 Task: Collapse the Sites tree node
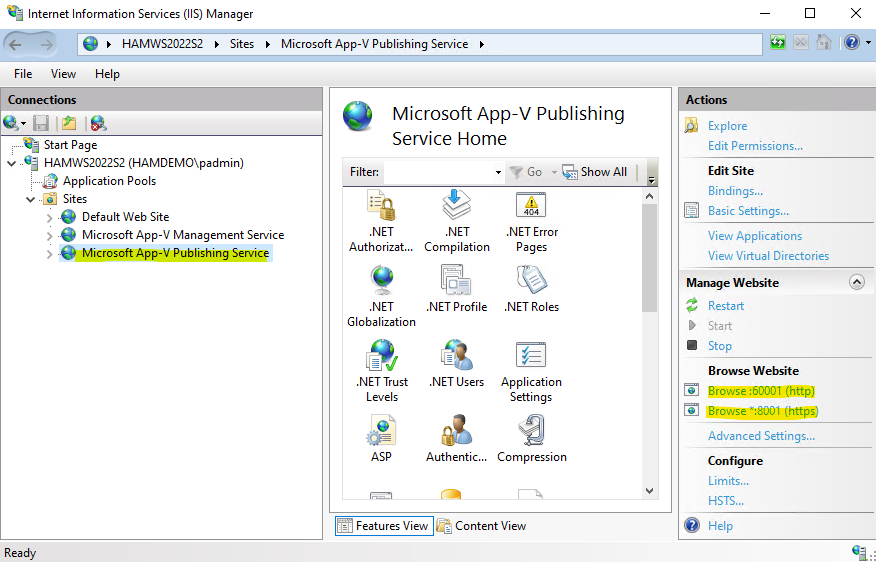(x=31, y=199)
